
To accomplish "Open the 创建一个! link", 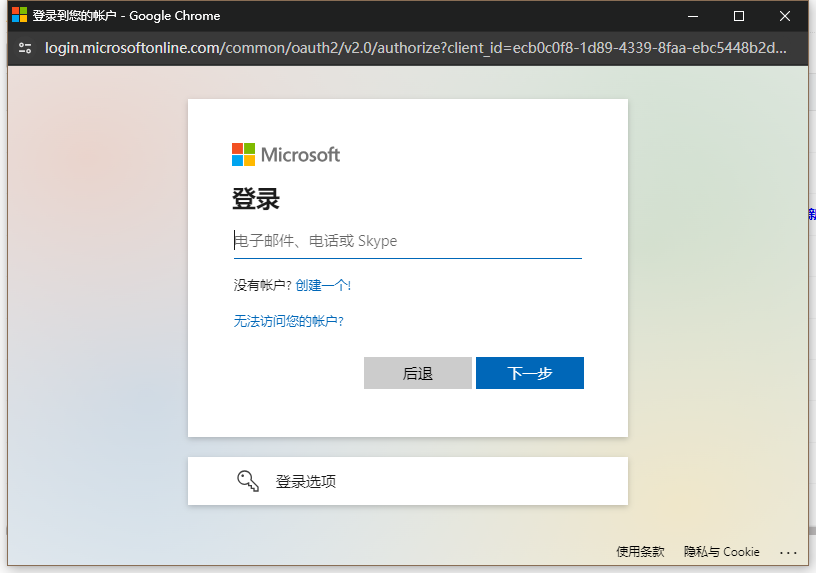I will pos(323,285).
